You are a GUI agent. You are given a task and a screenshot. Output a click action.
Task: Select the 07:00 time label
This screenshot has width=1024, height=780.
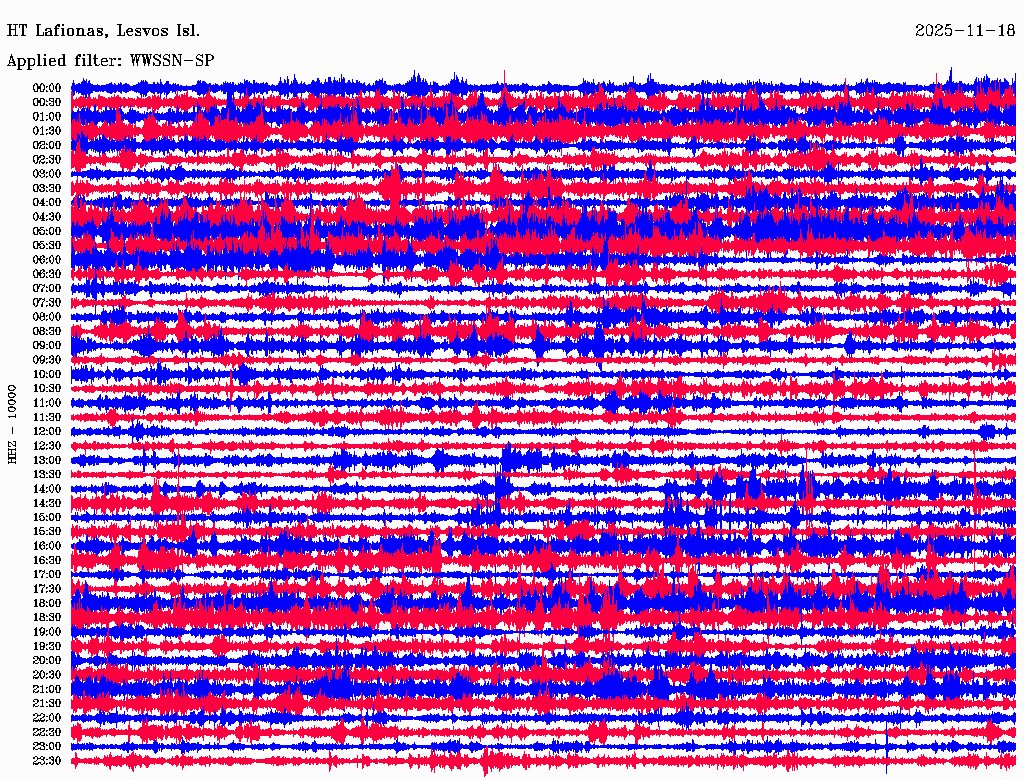(x=46, y=288)
